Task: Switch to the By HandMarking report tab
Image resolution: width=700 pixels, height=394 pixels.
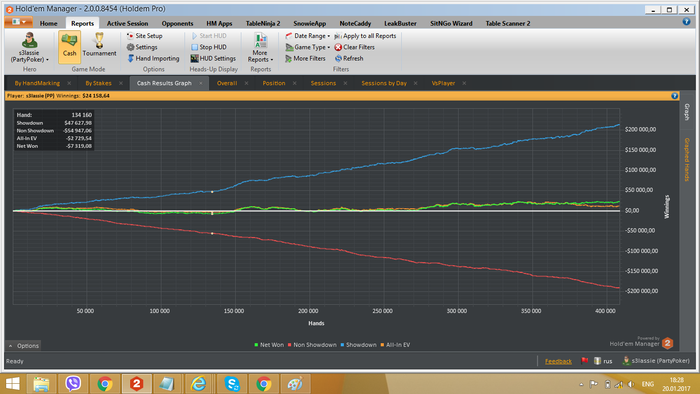Action: coord(37,83)
